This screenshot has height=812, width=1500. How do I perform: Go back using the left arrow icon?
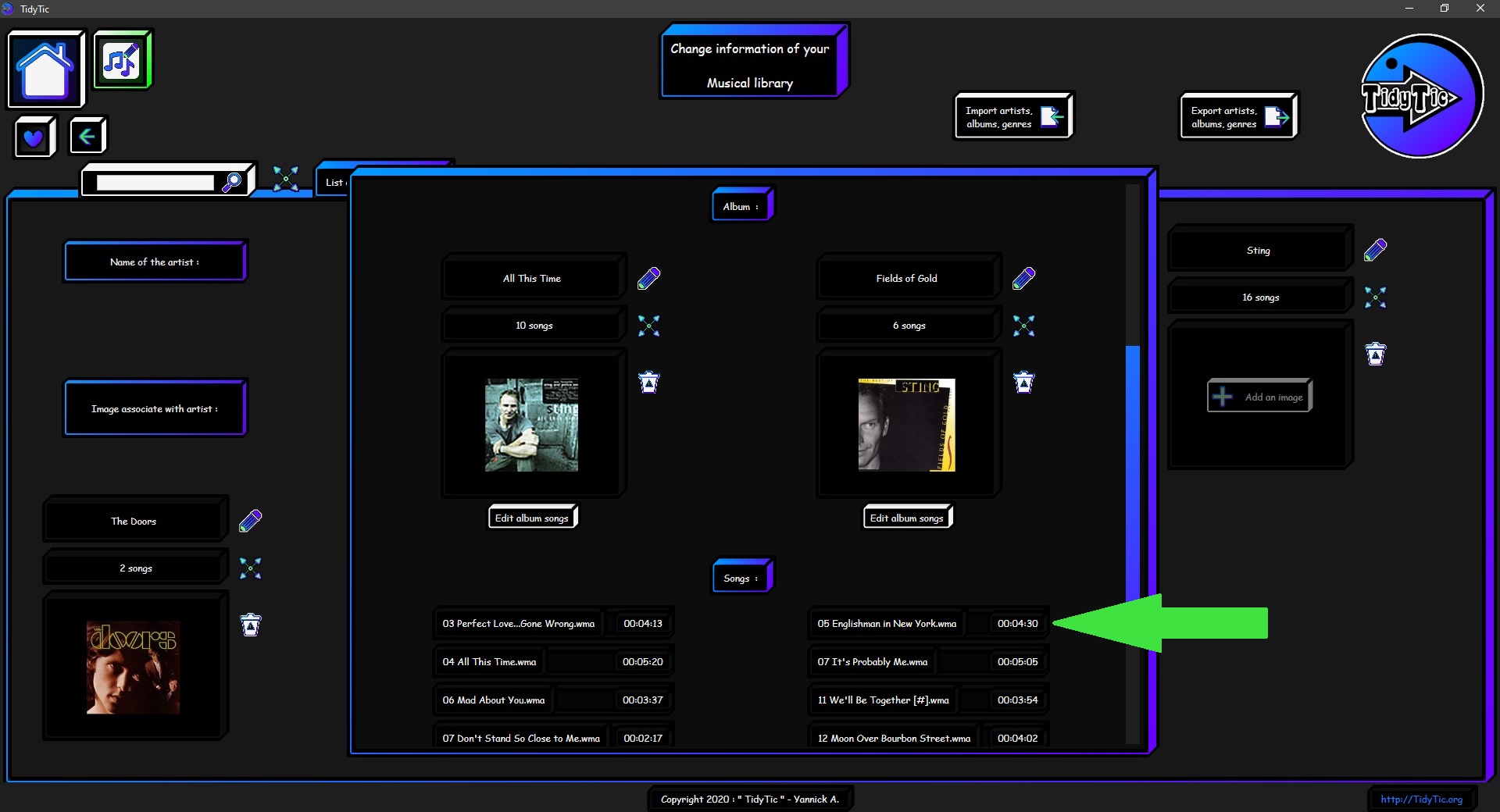click(x=87, y=137)
